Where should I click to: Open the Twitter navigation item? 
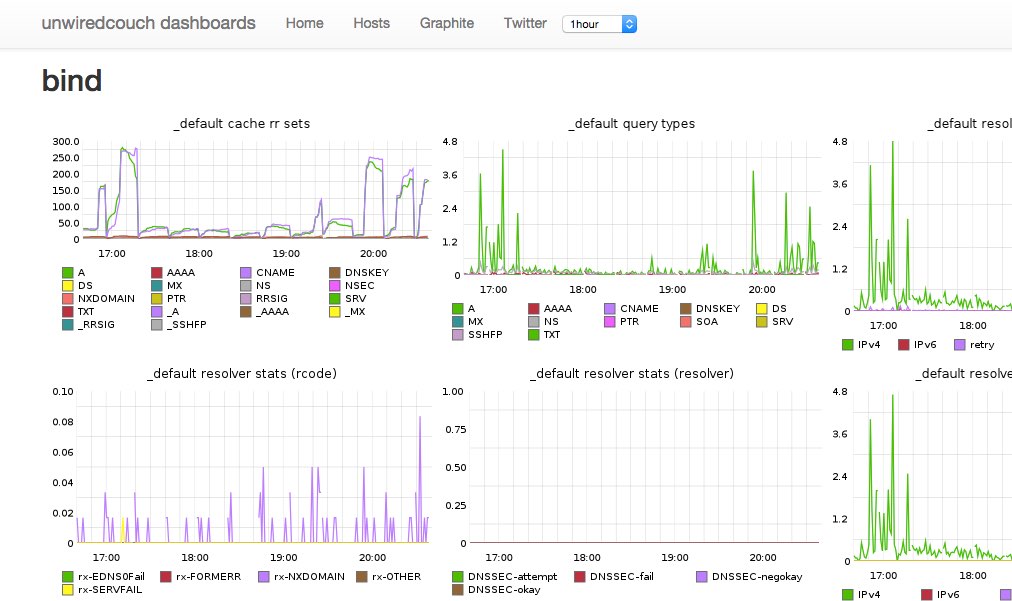(525, 23)
